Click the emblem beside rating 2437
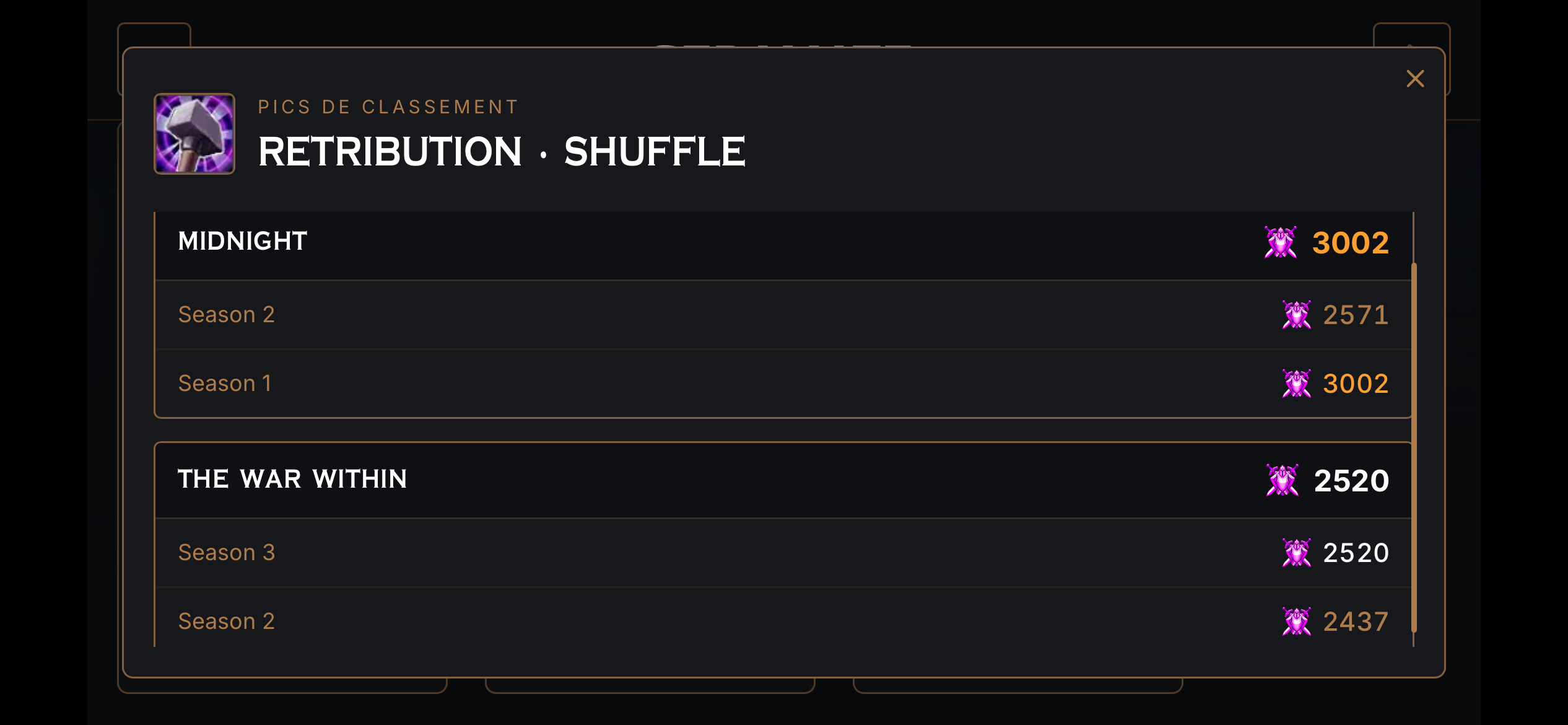The image size is (1568, 725). (x=1296, y=622)
